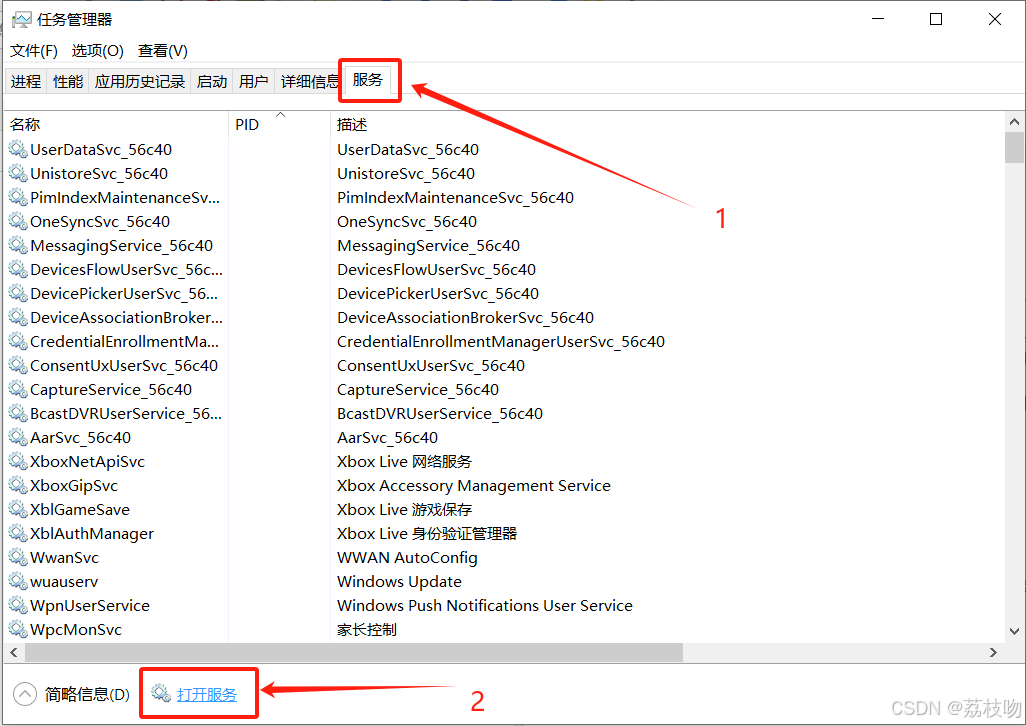Select the WWAN AutoConfig description

click(x=407, y=557)
